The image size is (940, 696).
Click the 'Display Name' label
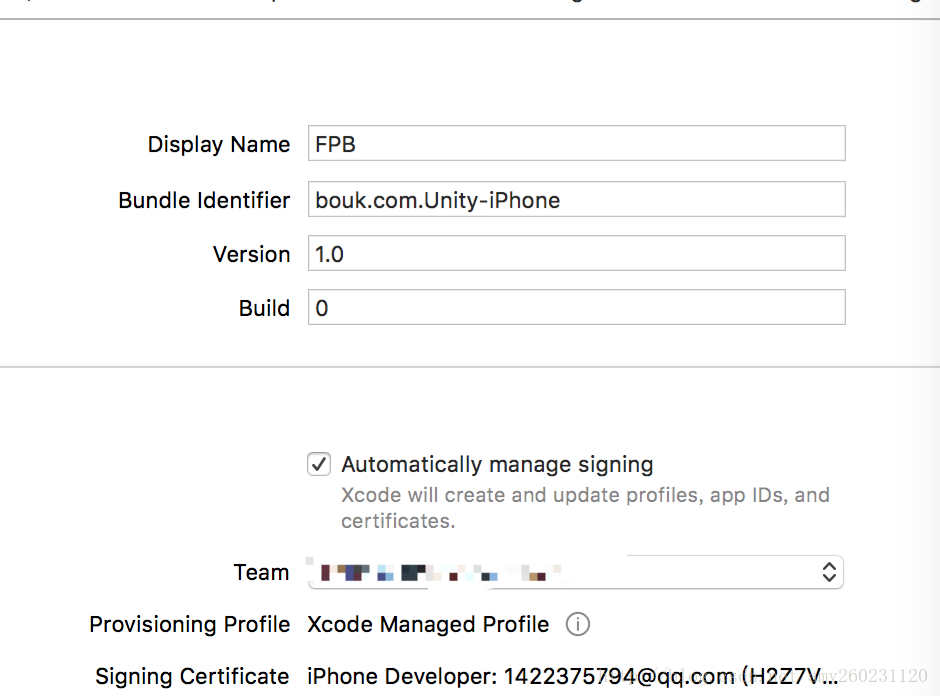click(x=219, y=144)
